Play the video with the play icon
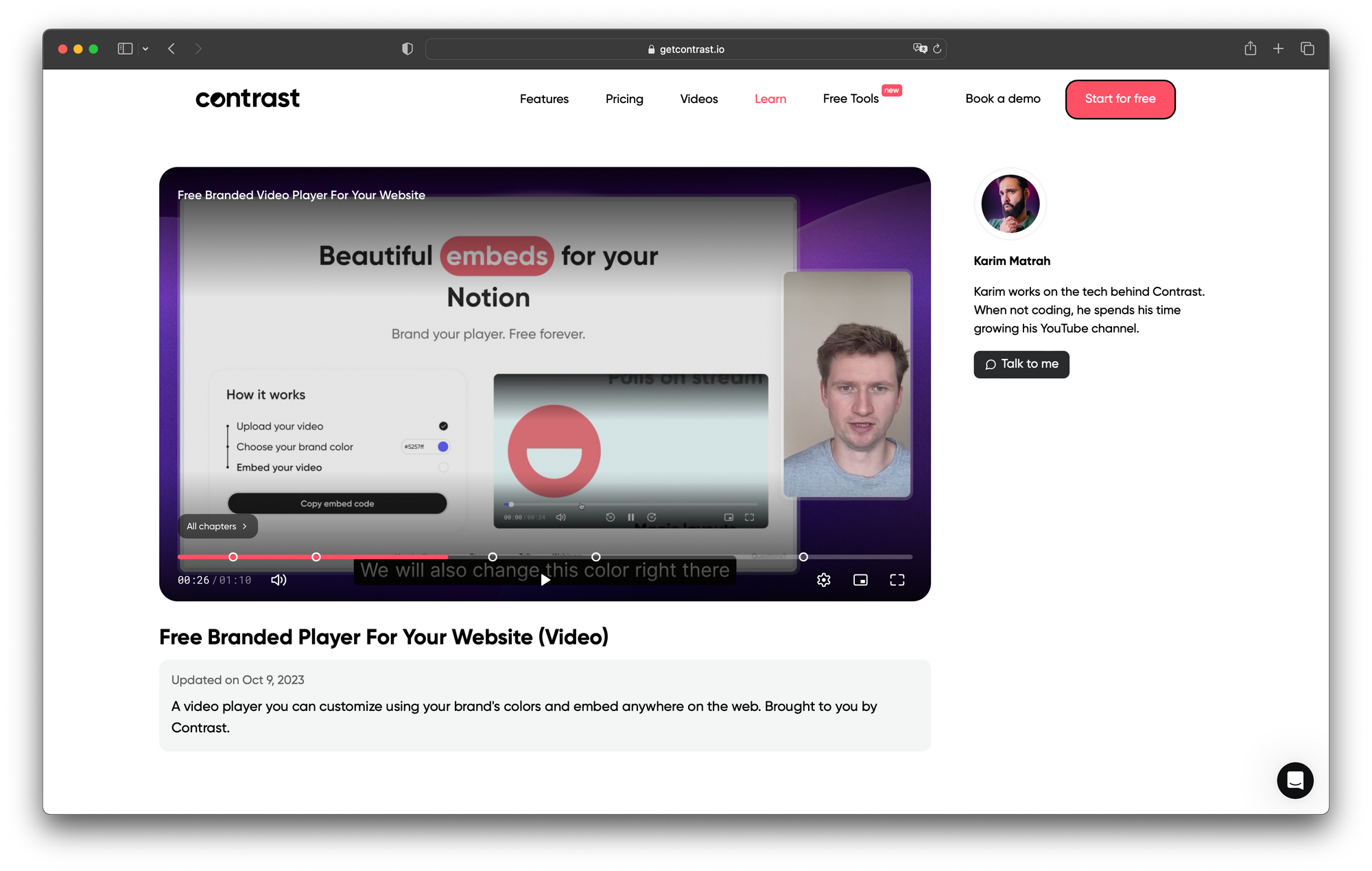 (545, 580)
